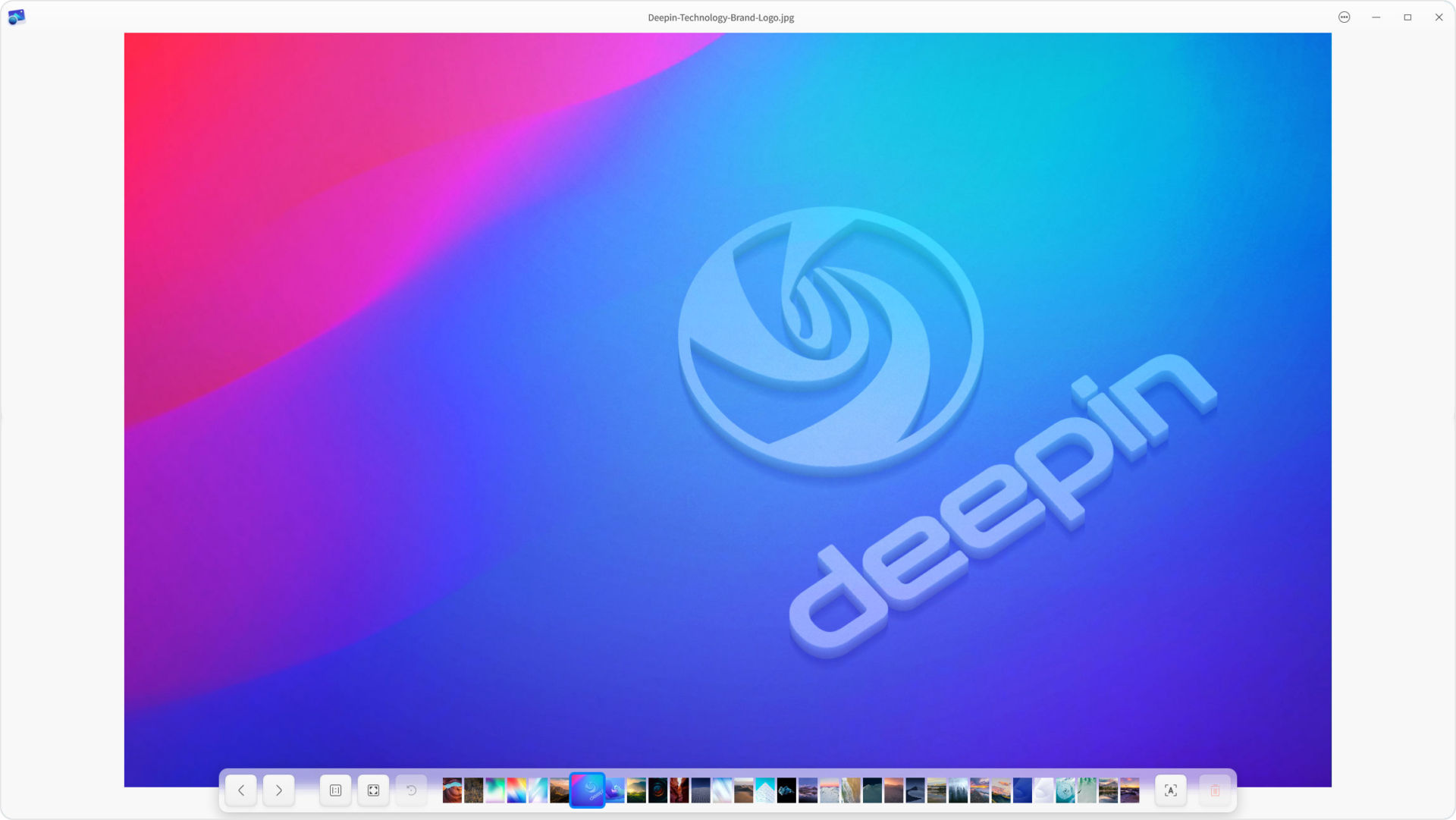
Task: Select the teal and purple aurora gradient thumbnail
Action: [495, 790]
